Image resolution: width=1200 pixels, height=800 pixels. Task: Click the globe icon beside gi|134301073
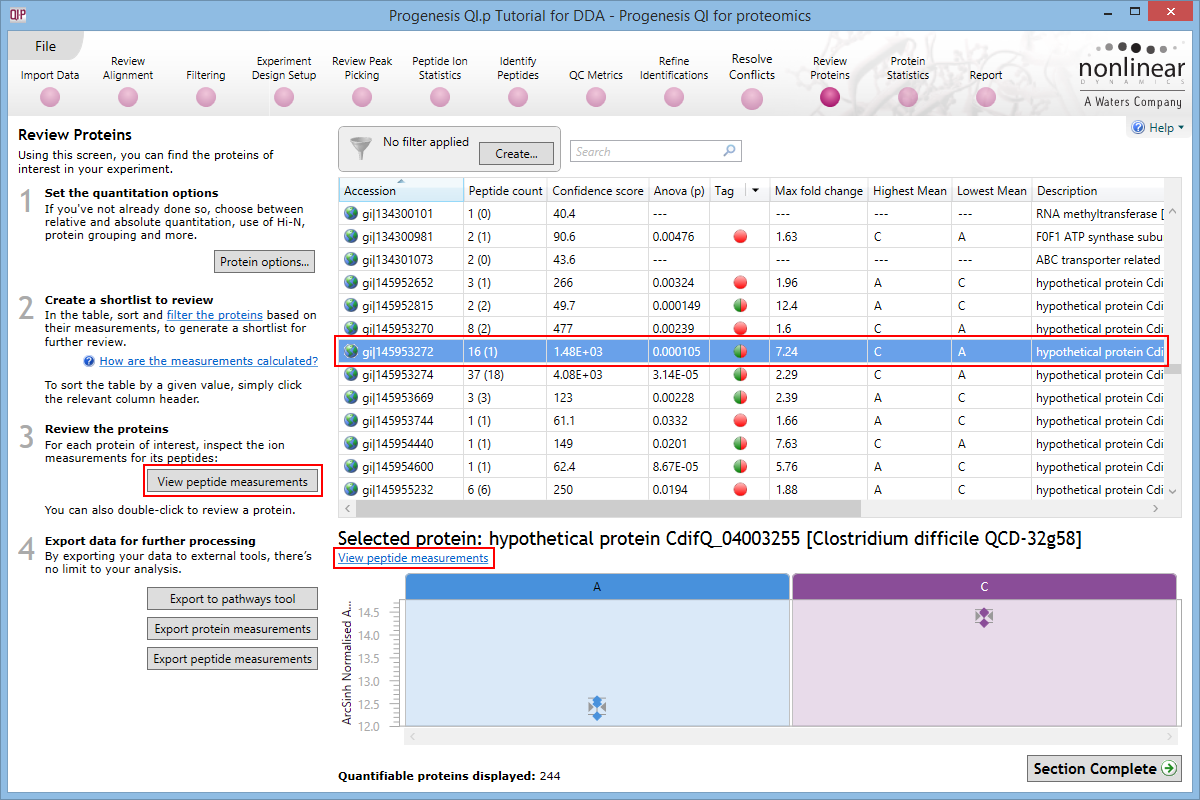coord(351,259)
